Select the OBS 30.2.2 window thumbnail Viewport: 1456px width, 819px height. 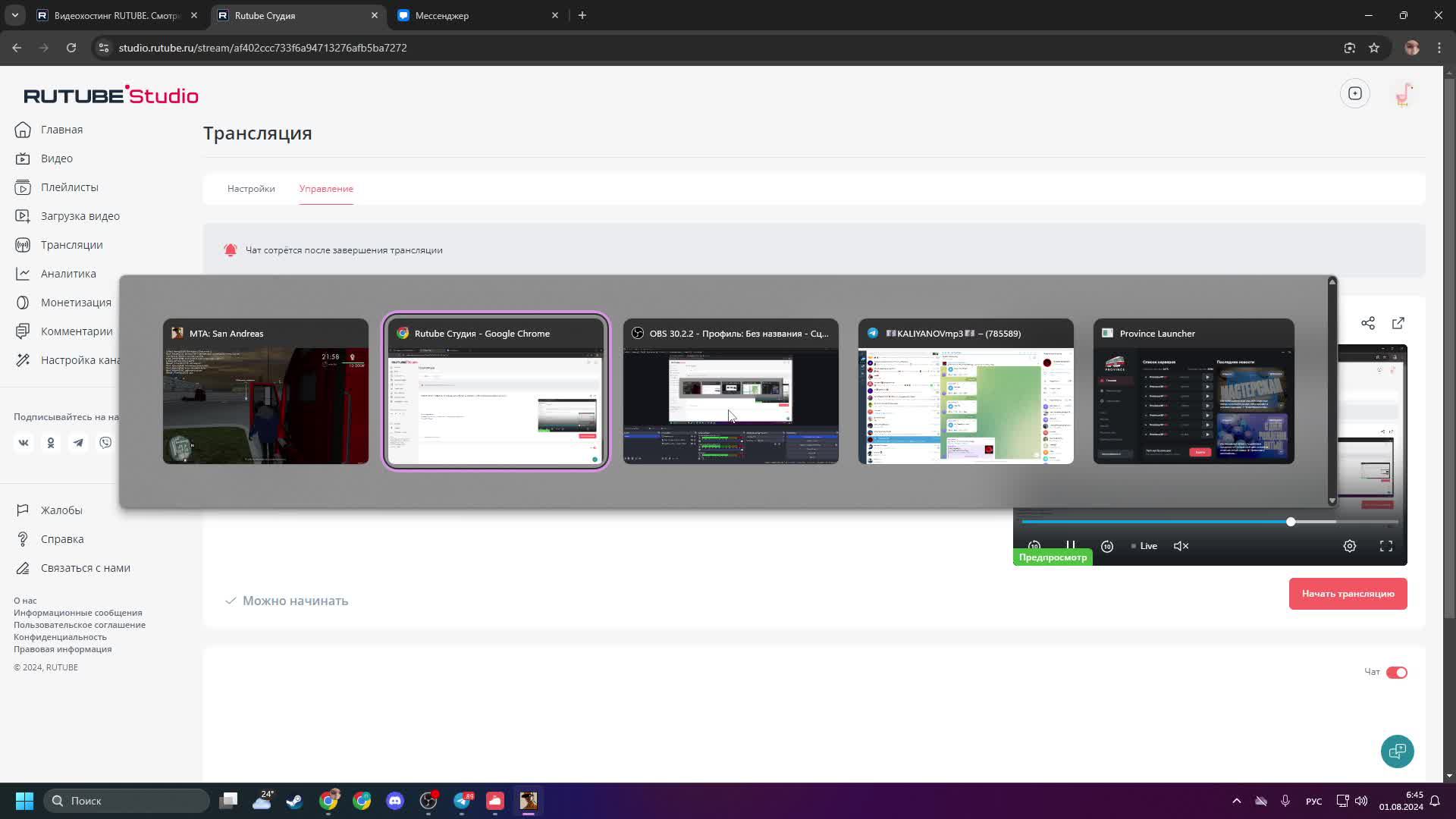click(730, 391)
